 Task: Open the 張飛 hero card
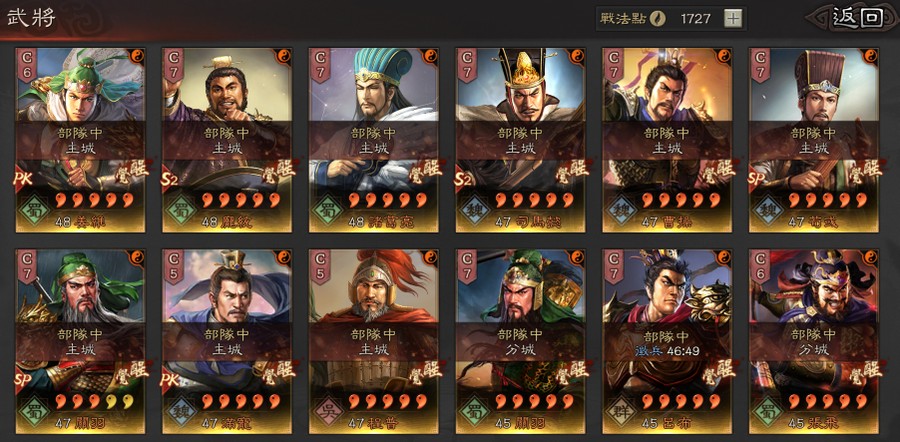pos(814,341)
